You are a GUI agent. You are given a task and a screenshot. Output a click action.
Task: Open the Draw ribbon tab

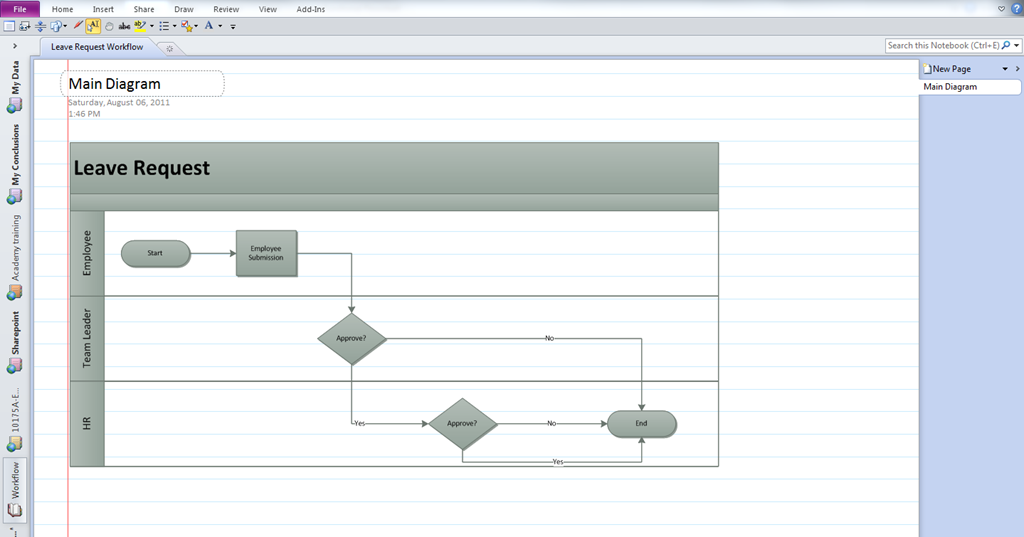(x=183, y=9)
